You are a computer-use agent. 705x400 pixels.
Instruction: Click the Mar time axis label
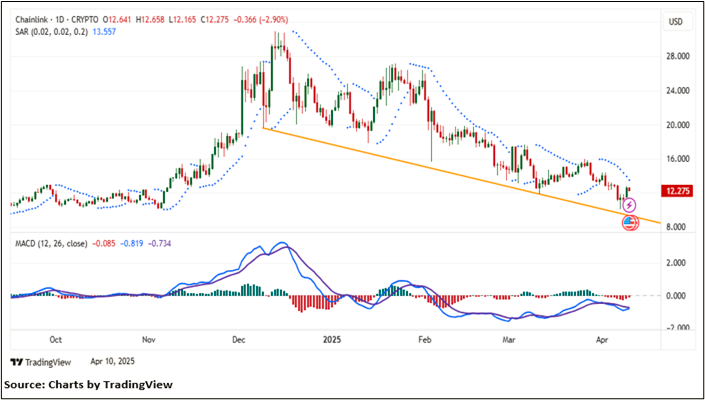pos(509,340)
